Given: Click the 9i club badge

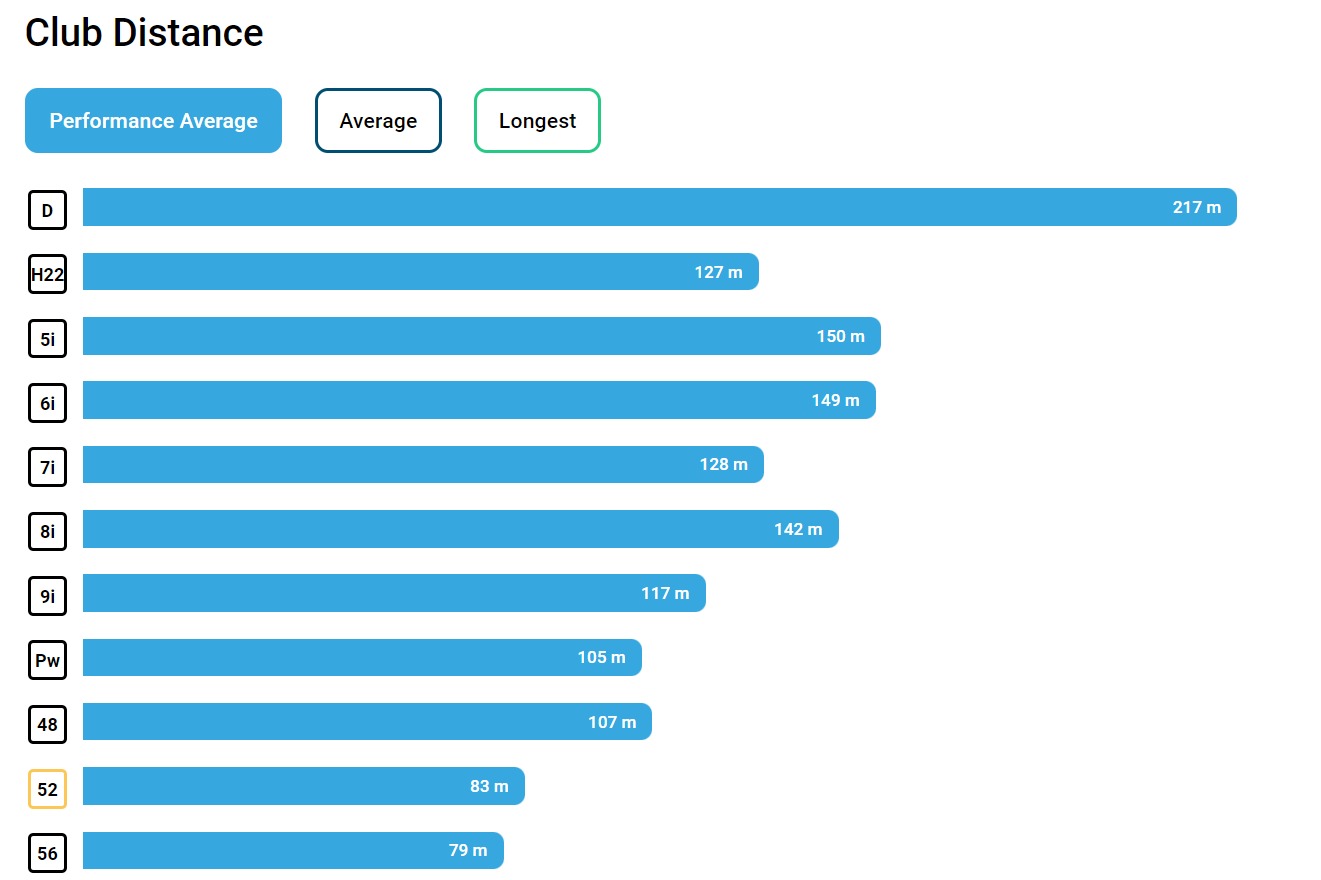Looking at the screenshot, I should tap(47, 596).
